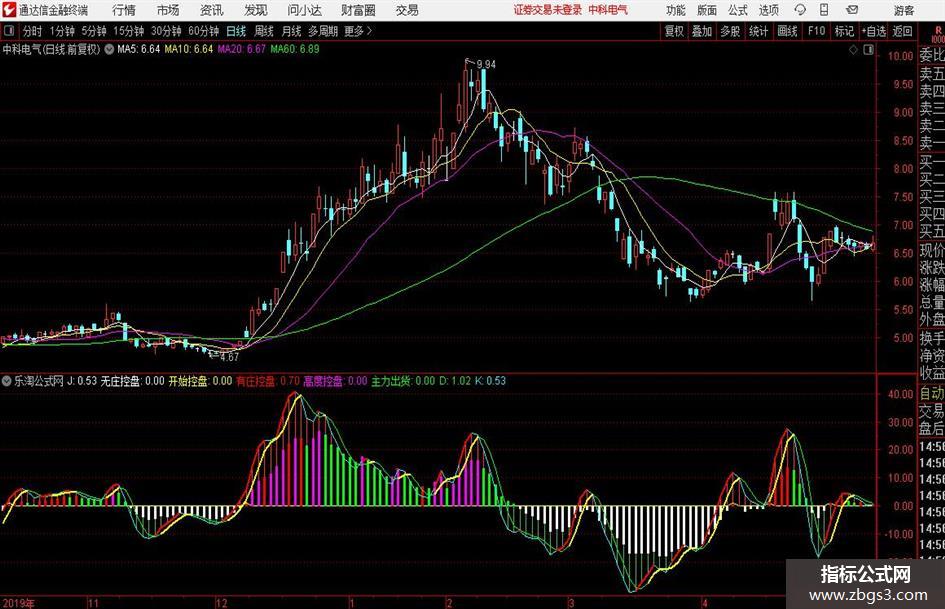Viewport: 945px width, 609px height.
Task: Click the 证券交易未登录 login notice
Action: coord(548,10)
